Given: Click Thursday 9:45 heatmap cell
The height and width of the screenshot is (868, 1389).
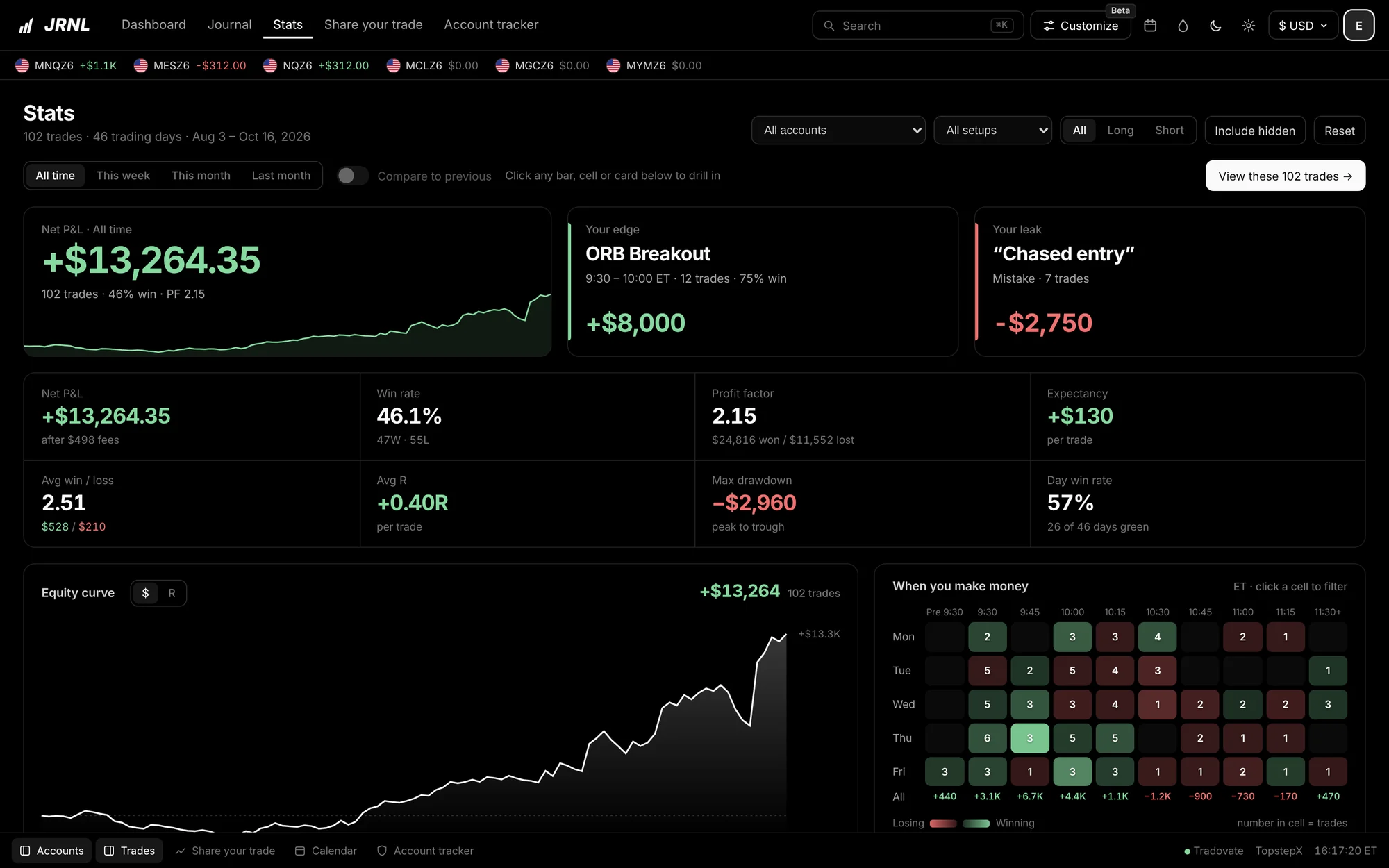Looking at the screenshot, I should [1030, 738].
